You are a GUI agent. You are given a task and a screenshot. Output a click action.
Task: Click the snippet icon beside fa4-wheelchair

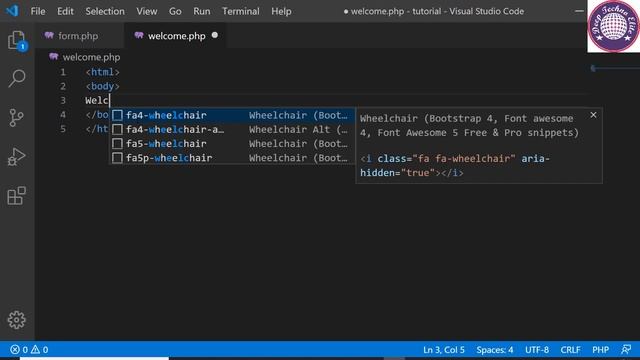[x=118, y=116]
